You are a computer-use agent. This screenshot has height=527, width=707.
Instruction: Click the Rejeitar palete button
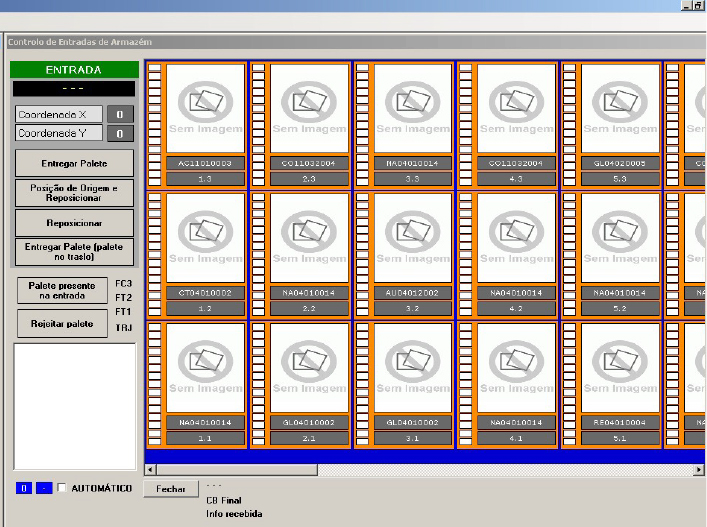pyautogui.click(x=62, y=324)
